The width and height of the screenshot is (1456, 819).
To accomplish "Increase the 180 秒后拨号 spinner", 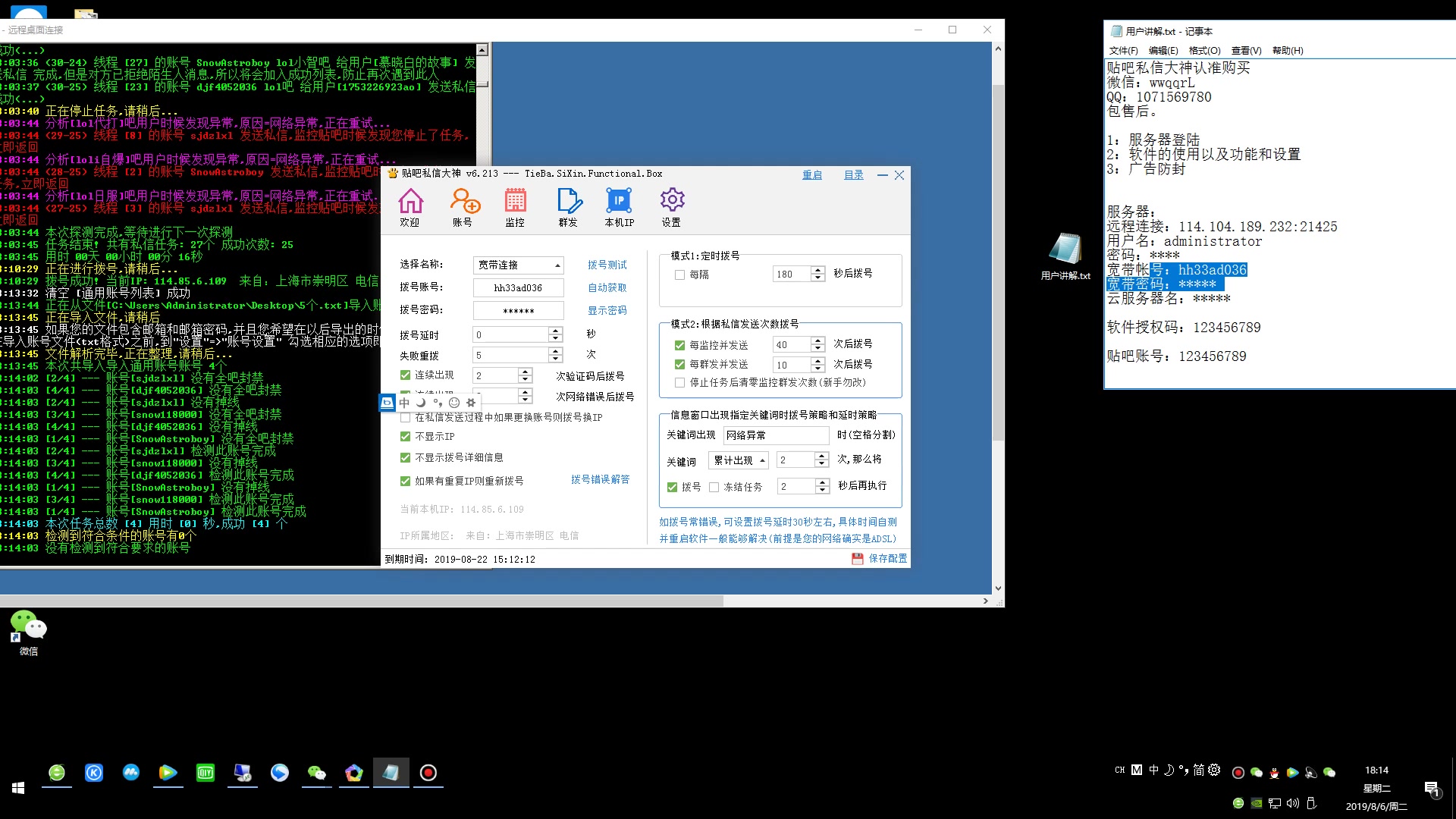I will pos(817,270).
